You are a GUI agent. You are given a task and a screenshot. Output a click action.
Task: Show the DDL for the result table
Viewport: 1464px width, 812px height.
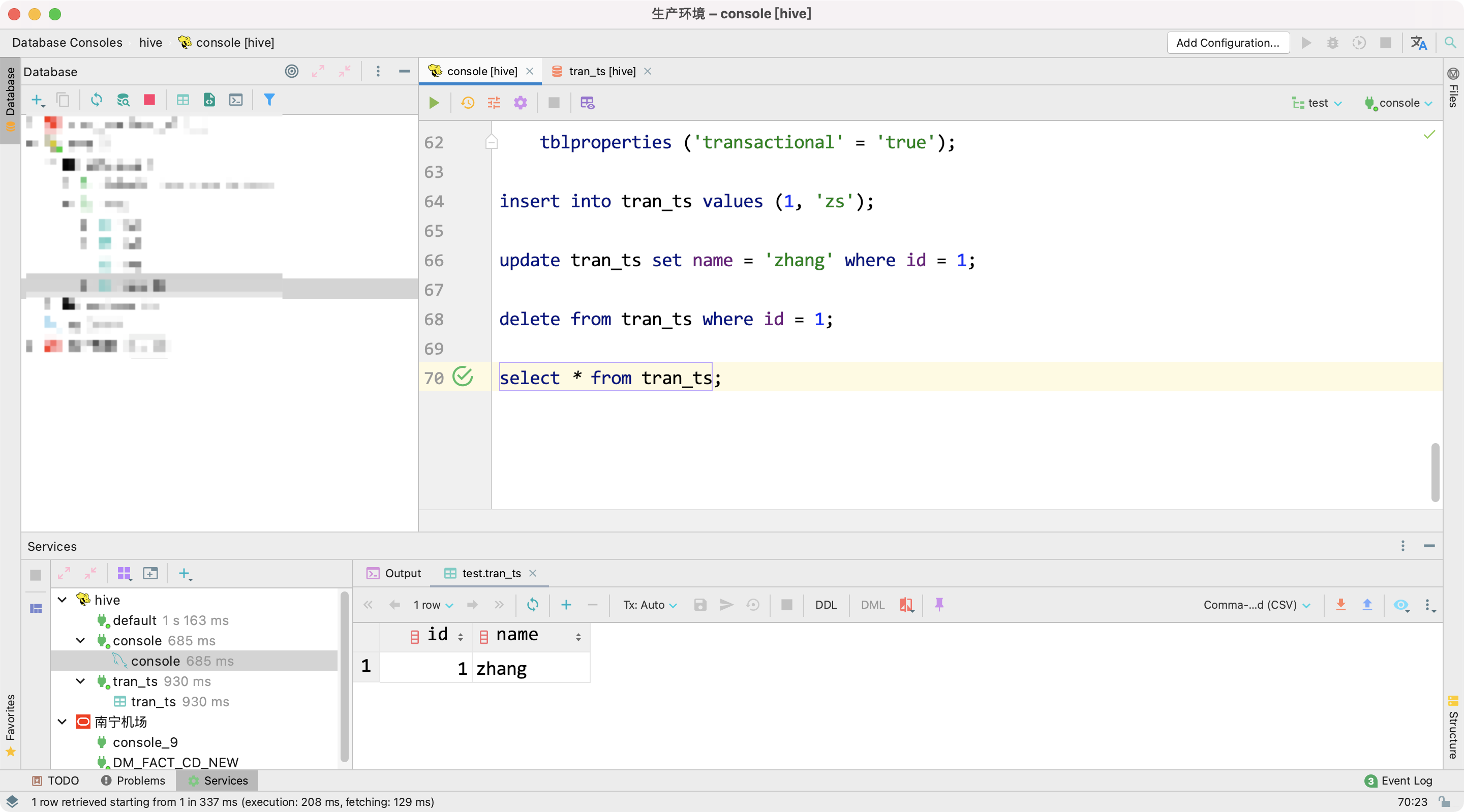point(826,605)
